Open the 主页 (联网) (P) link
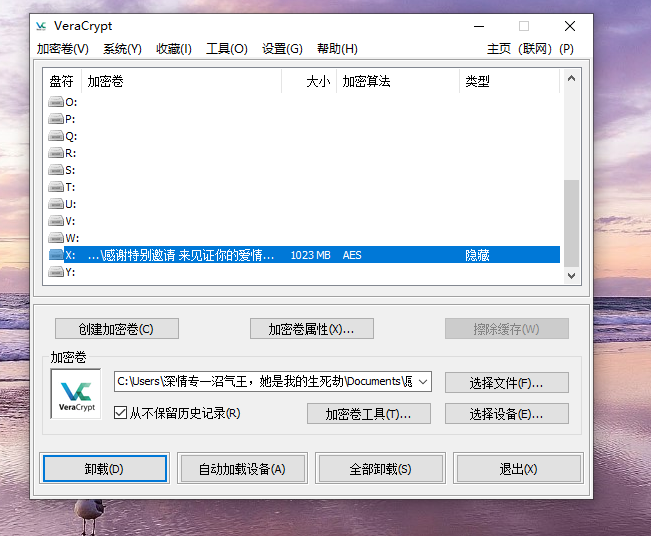Screen dimensions: 651x536 (x=530, y=49)
